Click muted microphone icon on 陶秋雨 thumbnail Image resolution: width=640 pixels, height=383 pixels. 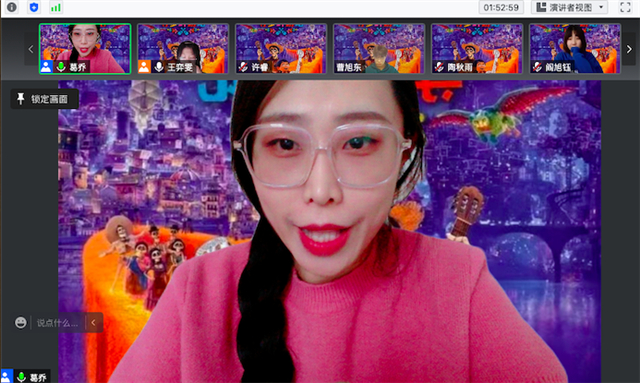[439, 67]
